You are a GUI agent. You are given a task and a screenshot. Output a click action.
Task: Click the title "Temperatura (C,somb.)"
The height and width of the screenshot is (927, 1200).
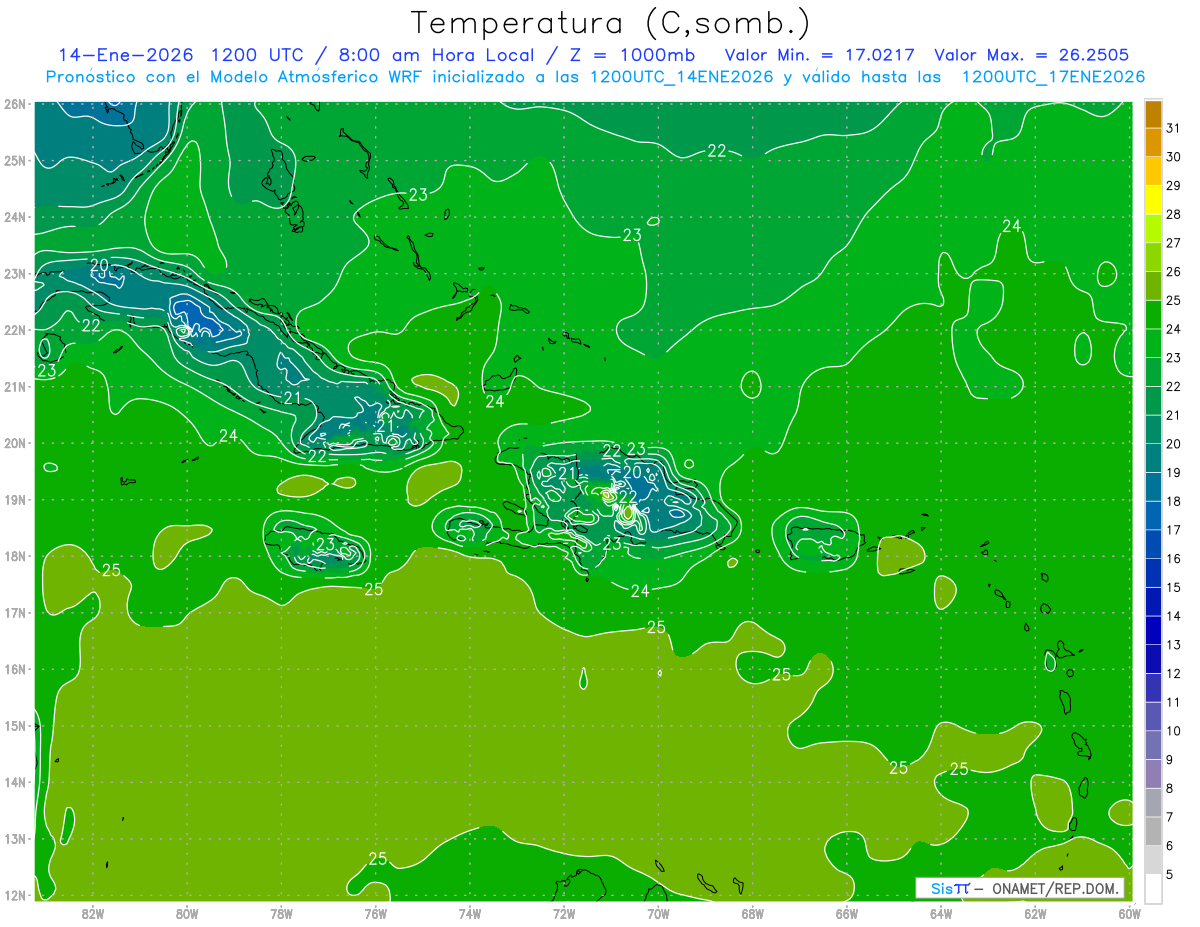pos(610,23)
